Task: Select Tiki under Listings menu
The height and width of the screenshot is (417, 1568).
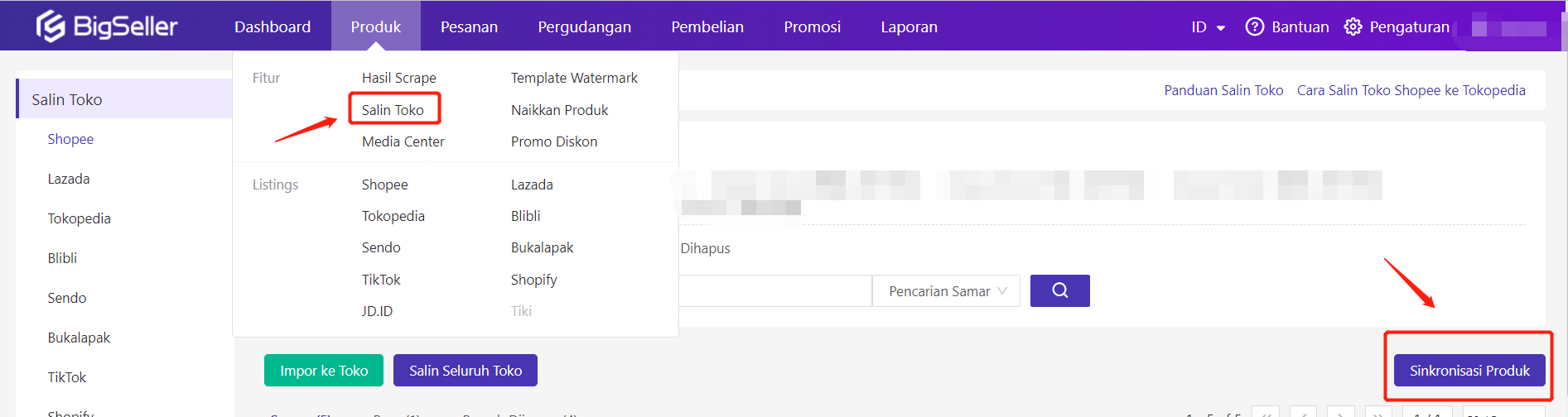Action: click(521, 311)
